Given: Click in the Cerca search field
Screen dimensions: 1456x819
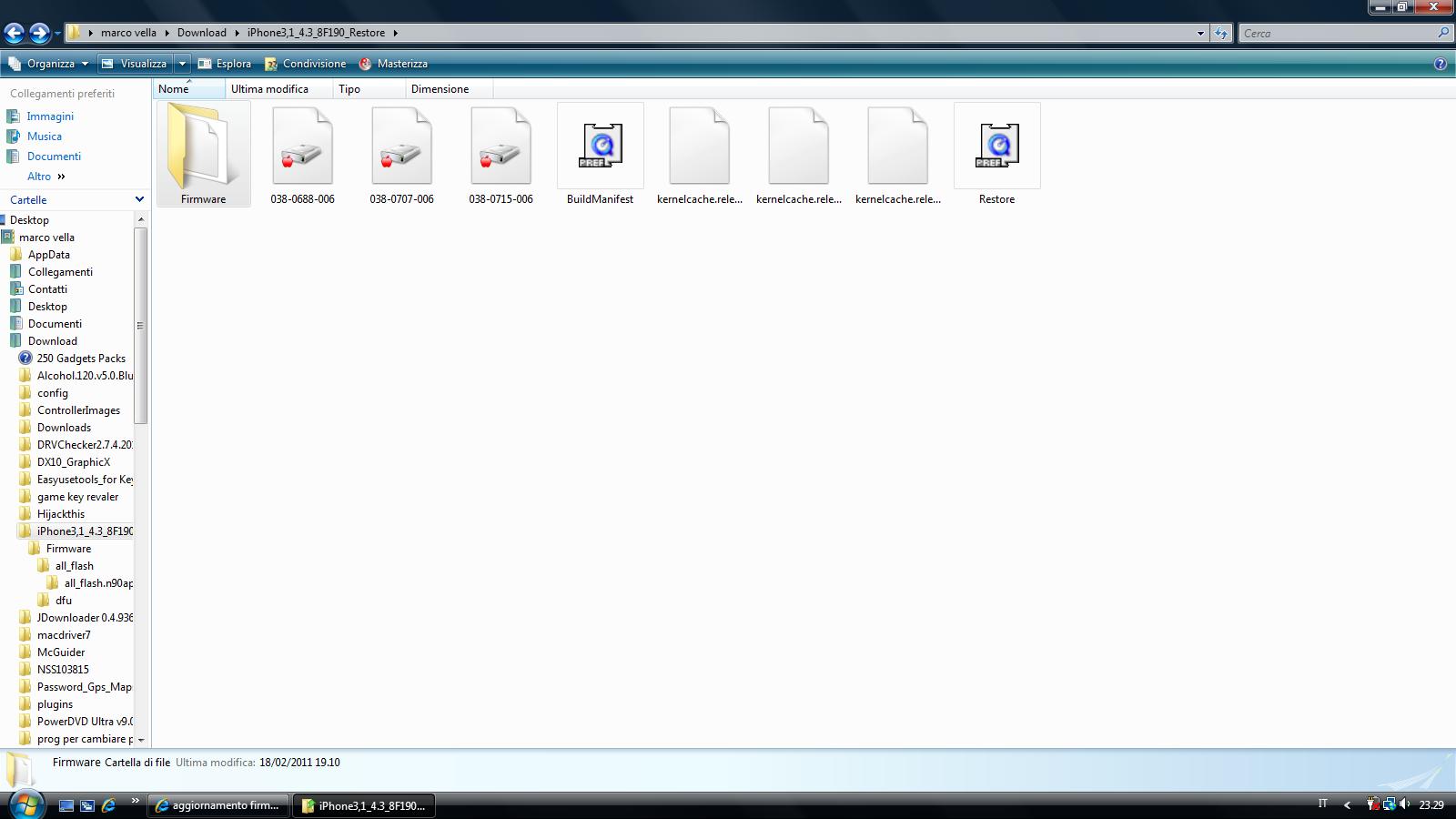Looking at the screenshot, I should (x=1338, y=34).
